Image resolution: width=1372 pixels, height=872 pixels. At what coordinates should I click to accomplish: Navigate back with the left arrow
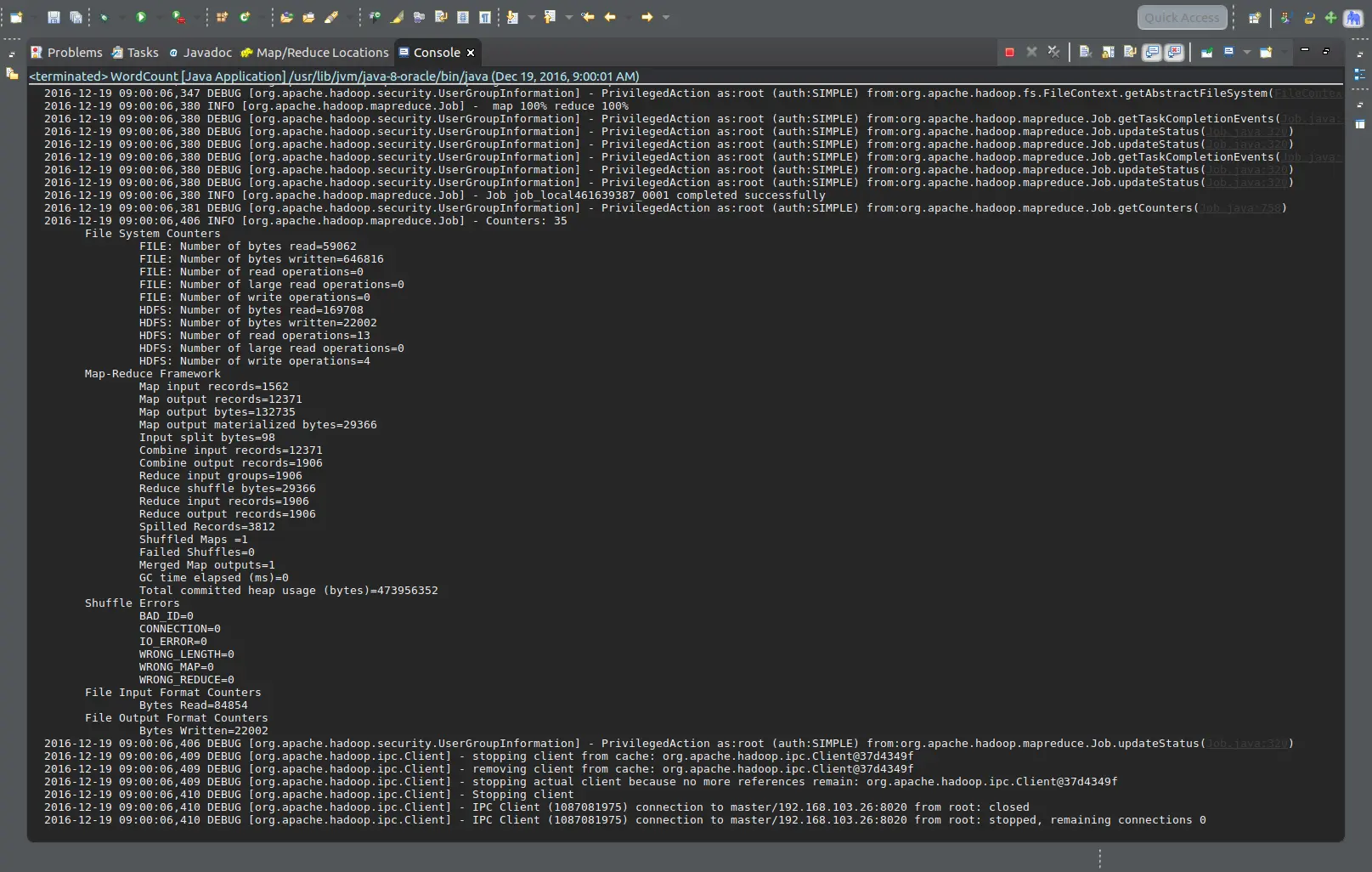click(610, 17)
